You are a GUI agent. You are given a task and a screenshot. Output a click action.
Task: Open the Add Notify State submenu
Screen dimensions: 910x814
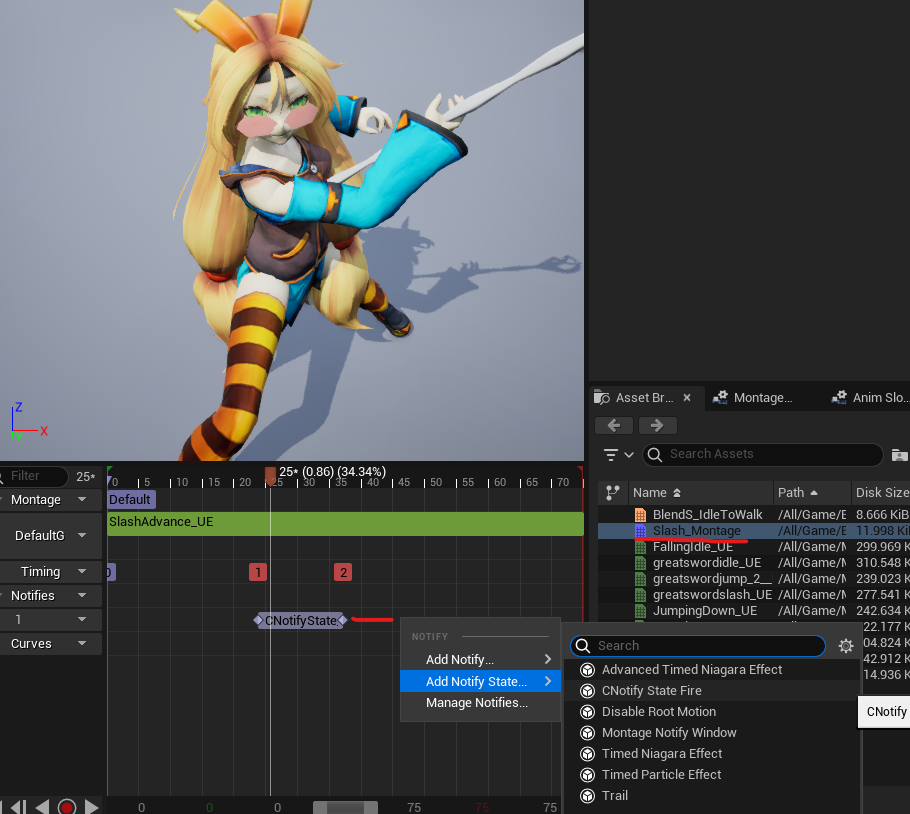(481, 681)
